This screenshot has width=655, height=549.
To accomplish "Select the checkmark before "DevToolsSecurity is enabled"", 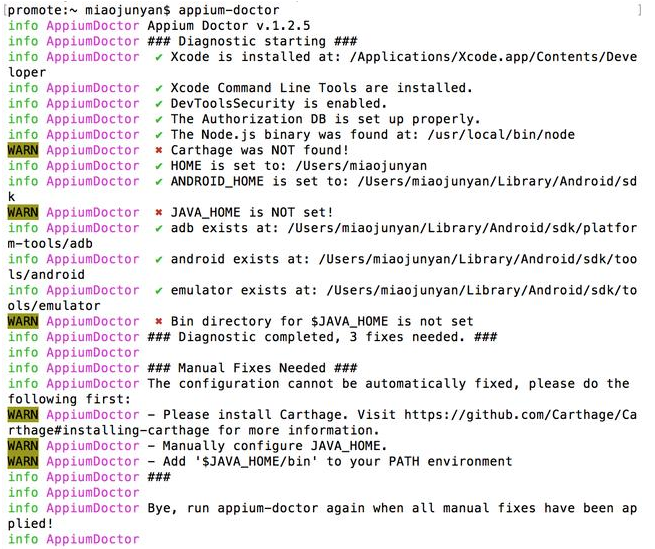I will point(159,104).
